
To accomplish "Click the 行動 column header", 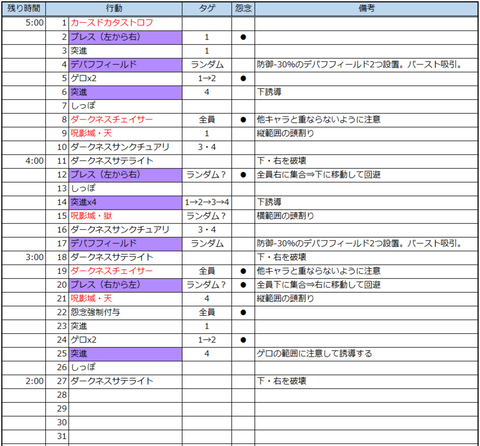I will (x=114, y=9).
